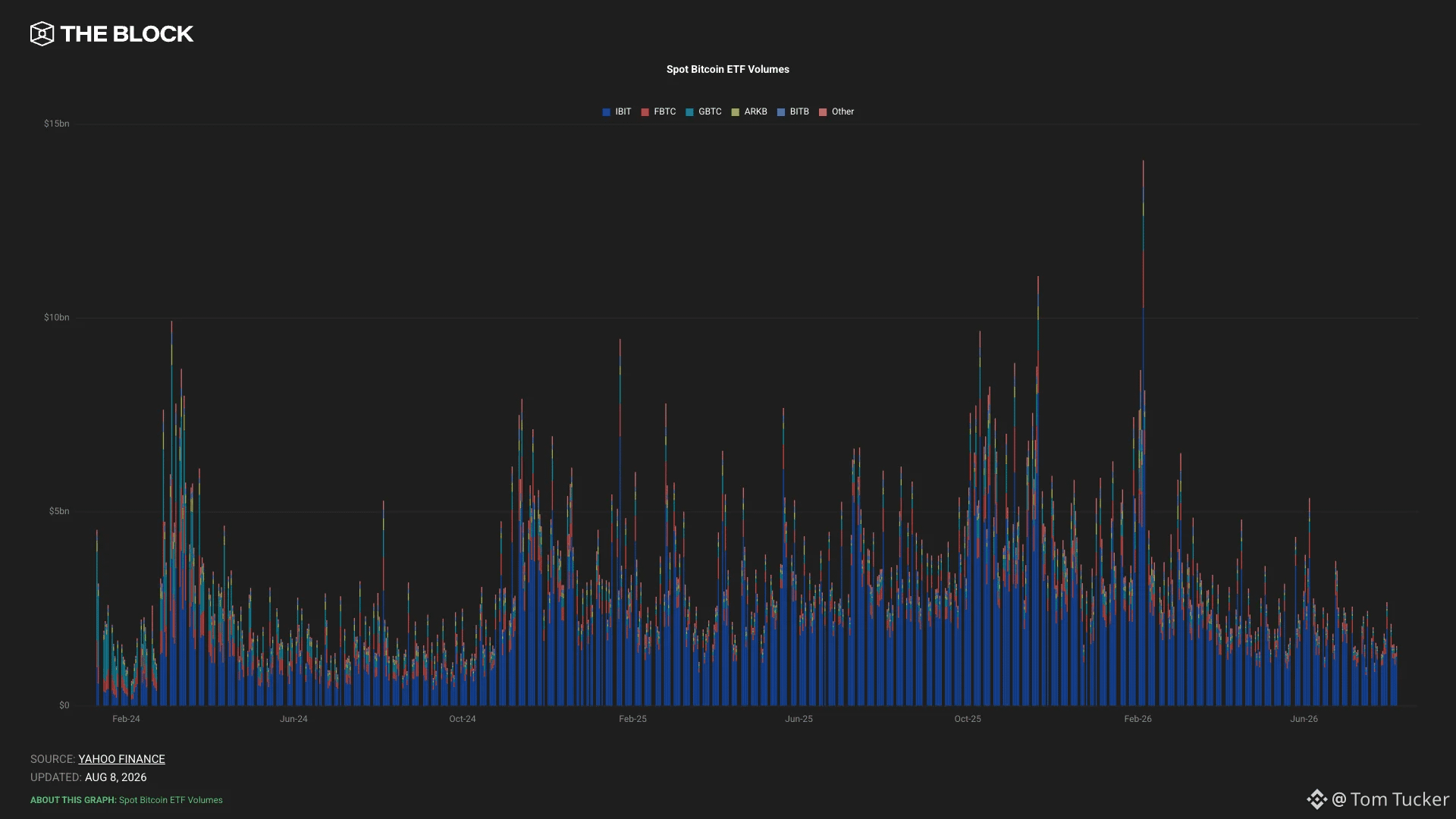
Task: Toggle the IBIT series label
Action: 623,111
